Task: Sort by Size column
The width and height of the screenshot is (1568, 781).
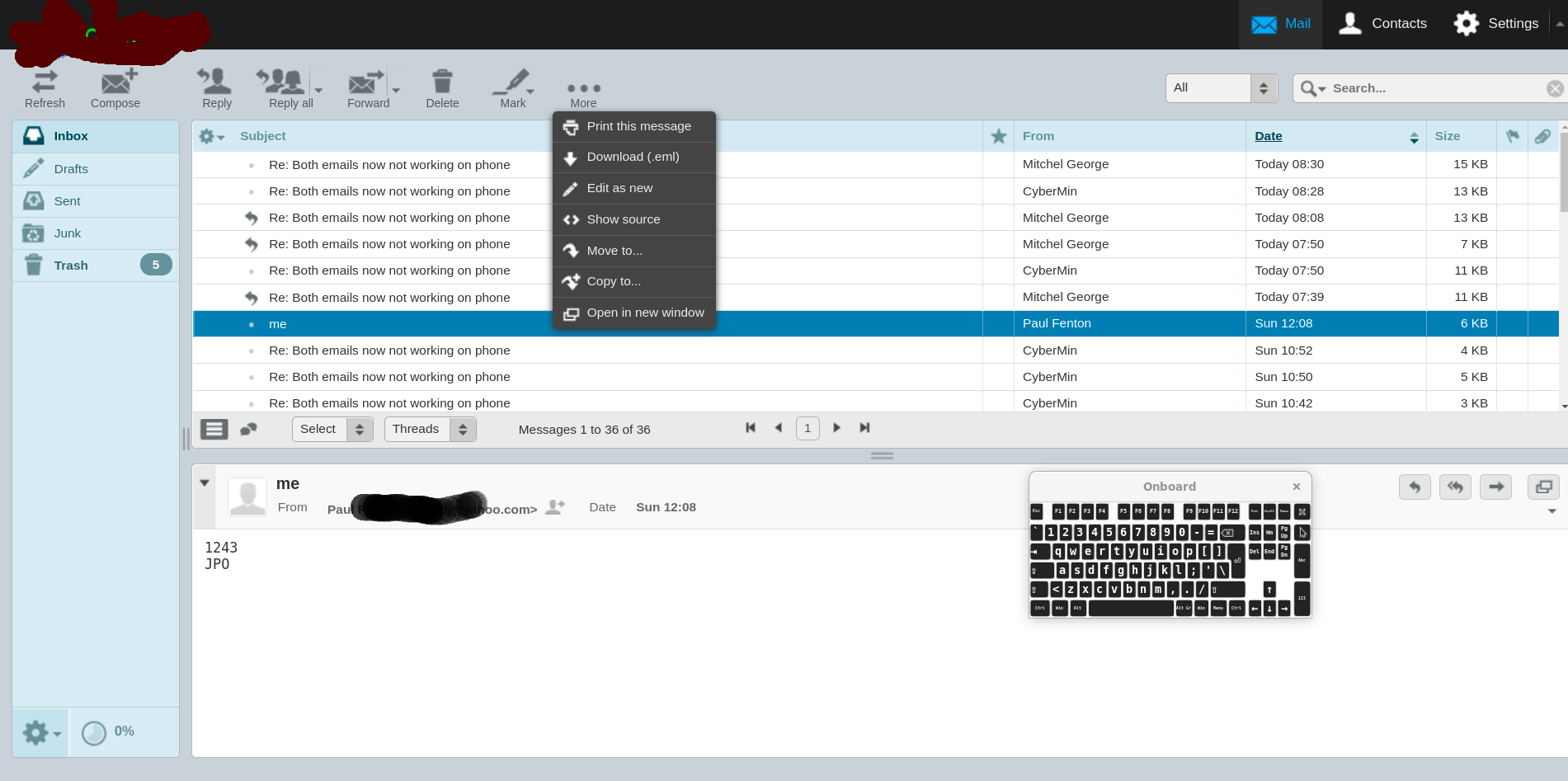Action: tap(1447, 136)
